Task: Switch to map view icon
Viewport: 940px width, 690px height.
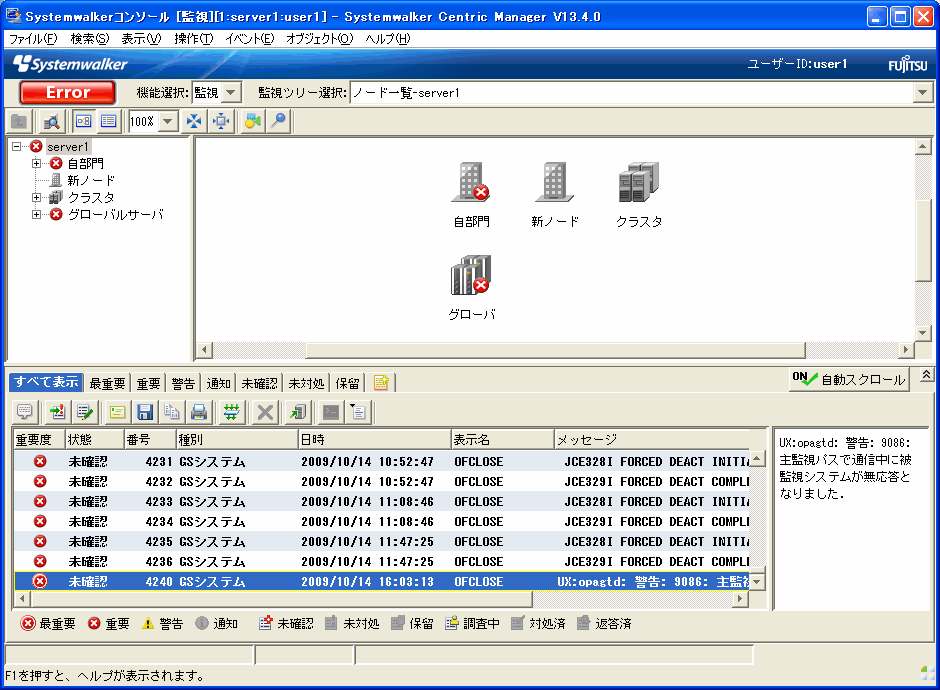Action: [83, 122]
